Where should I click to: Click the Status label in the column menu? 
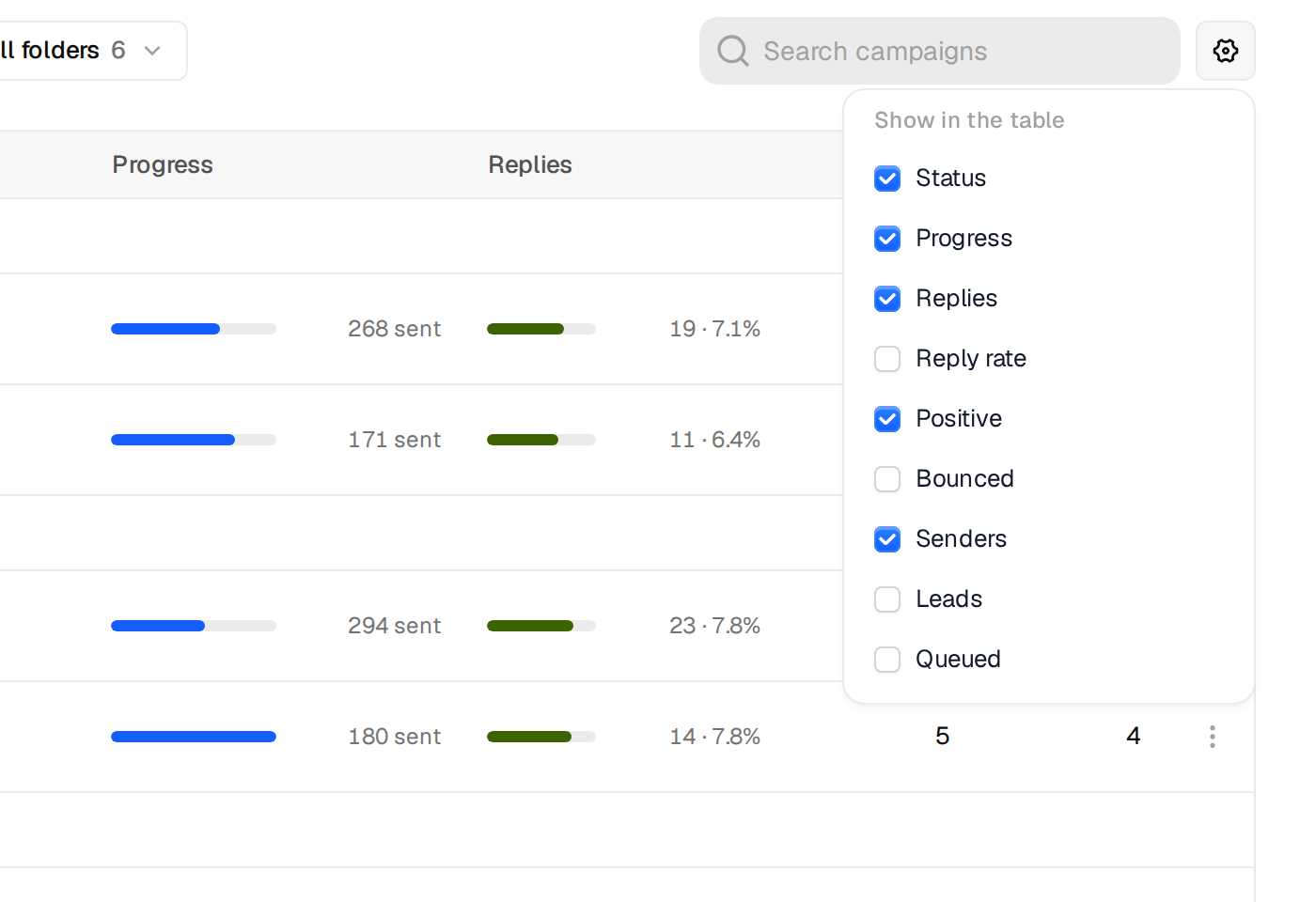(950, 179)
